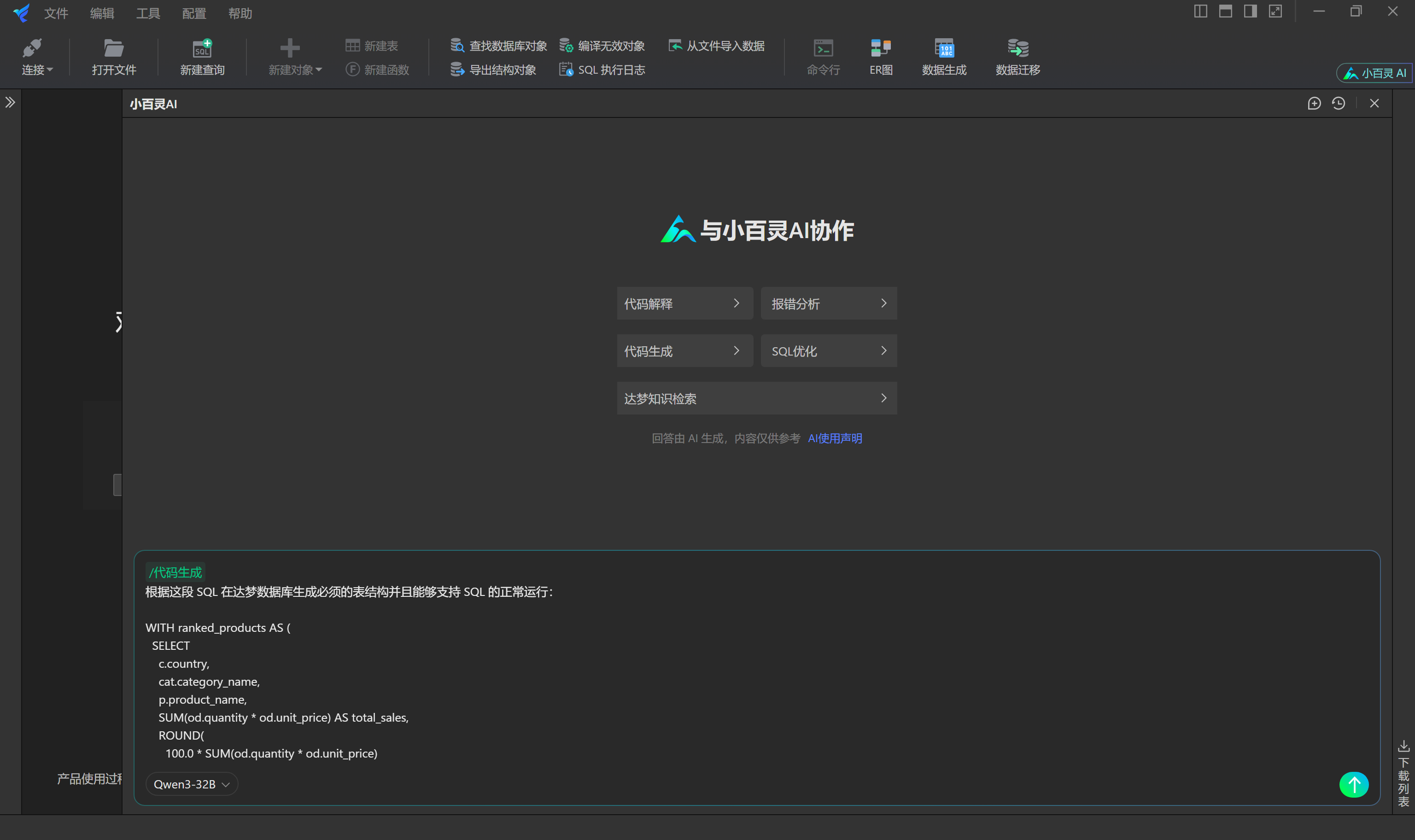Viewport: 1415px width, 840px height.
Task: Select the 查找数据库对象 search icon
Action: 457,46
